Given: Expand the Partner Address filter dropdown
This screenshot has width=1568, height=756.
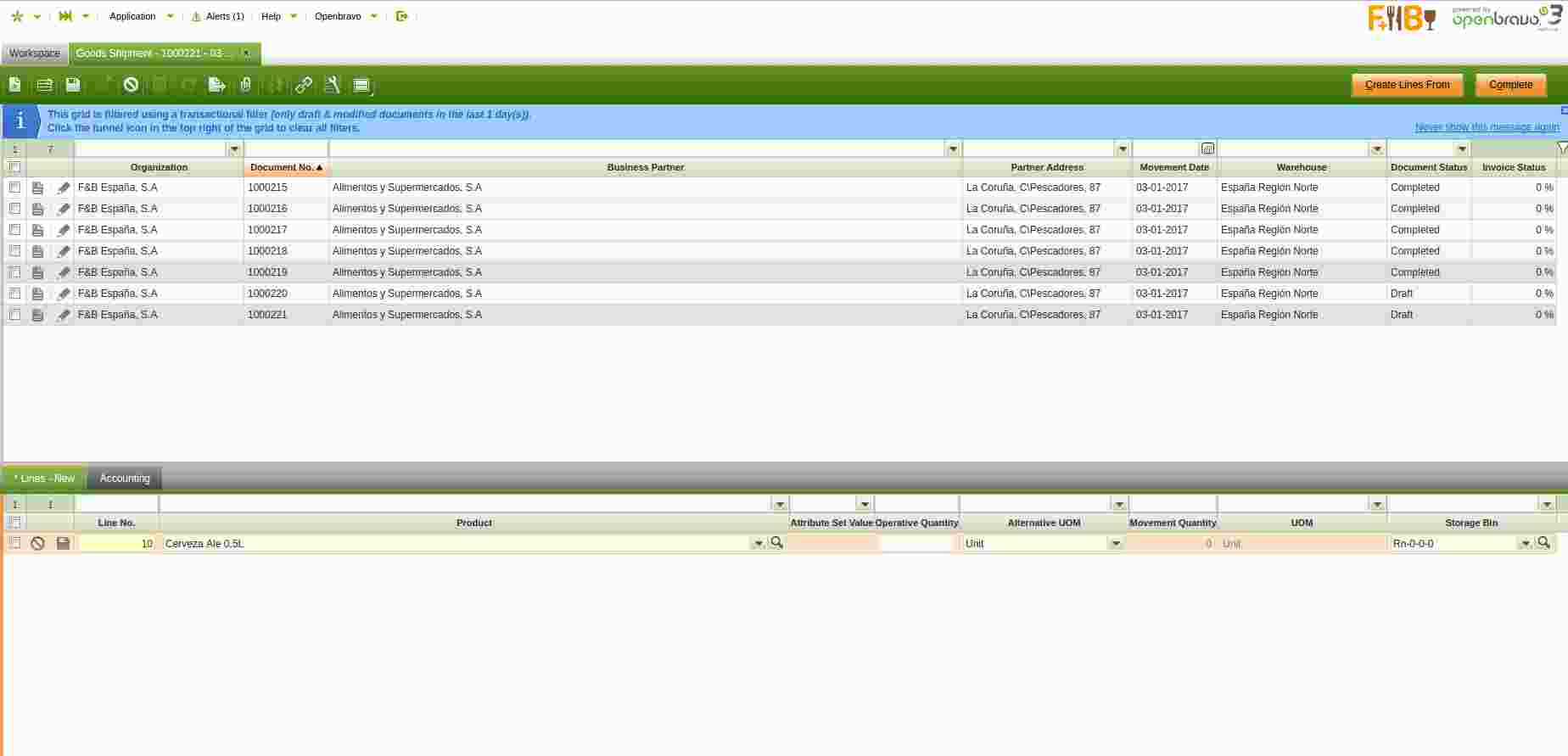Looking at the screenshot, I should pos(1123,148).
